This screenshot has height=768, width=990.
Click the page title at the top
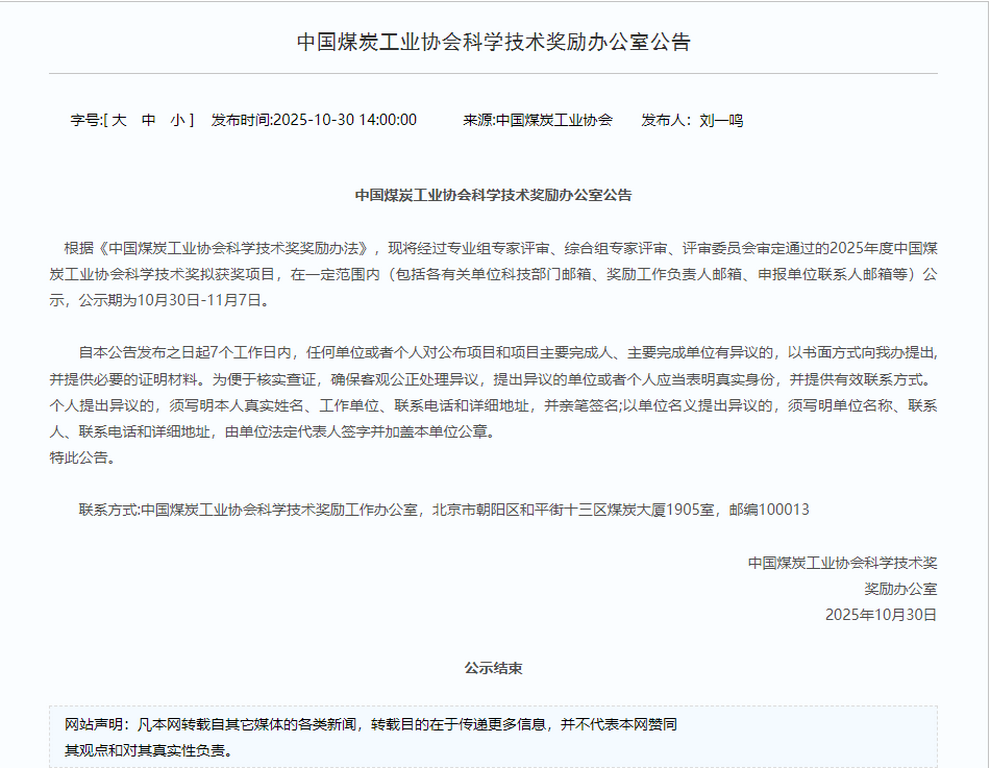click(x=493, y=42)
